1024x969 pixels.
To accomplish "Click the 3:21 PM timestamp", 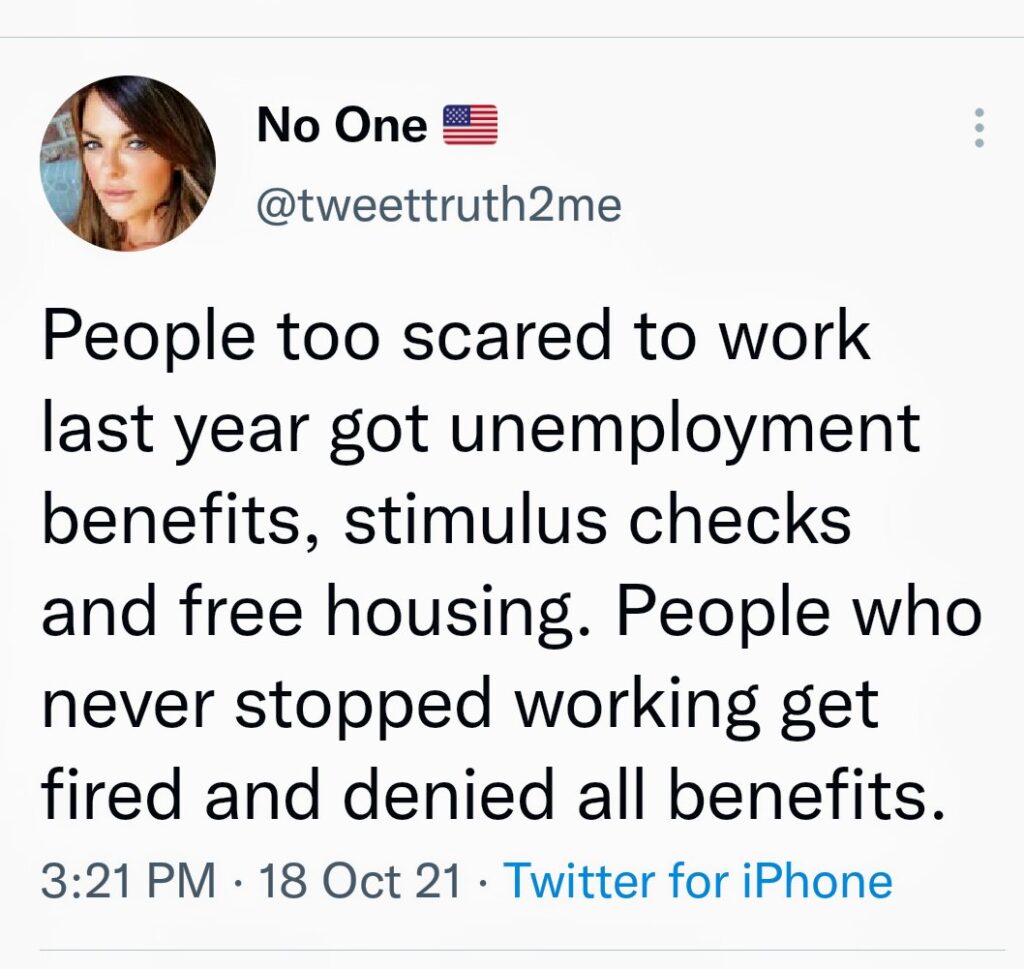I will pyautogui.click(x=129, y=880).
